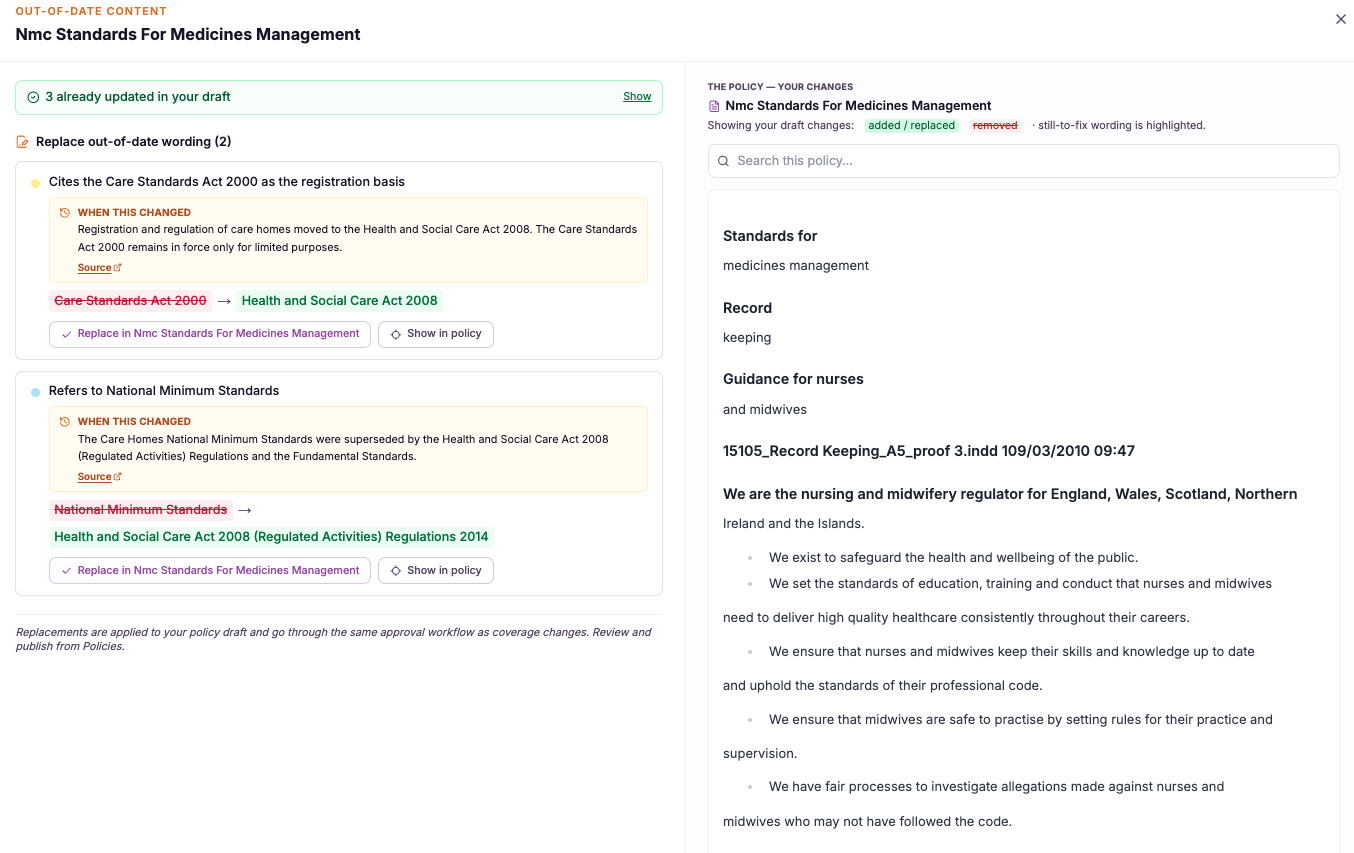Click 'Cites the Care Standards Act 2000' heading
The height and width of the screenshot is (853, 1354).
click(x=227, y=182)
